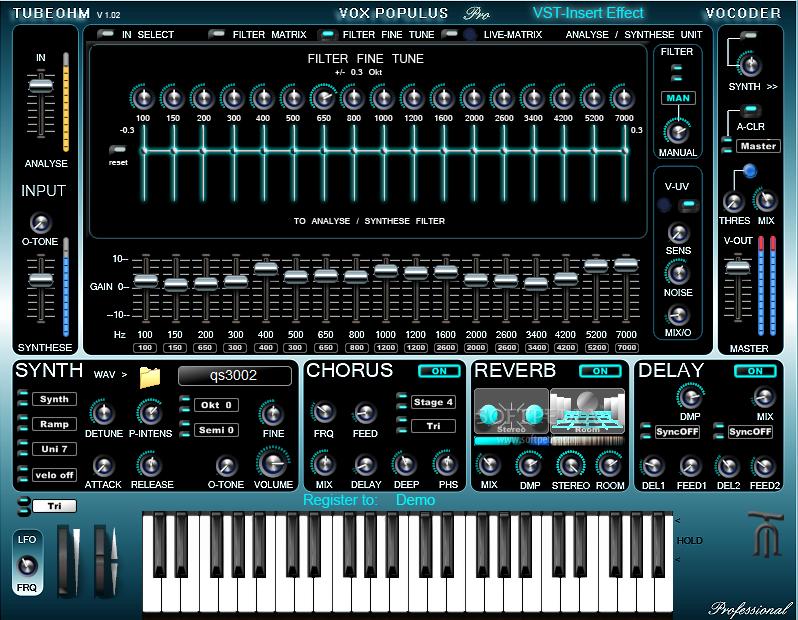
Task: Toggle the Reverb ON switch
Action: click(600, 371)
